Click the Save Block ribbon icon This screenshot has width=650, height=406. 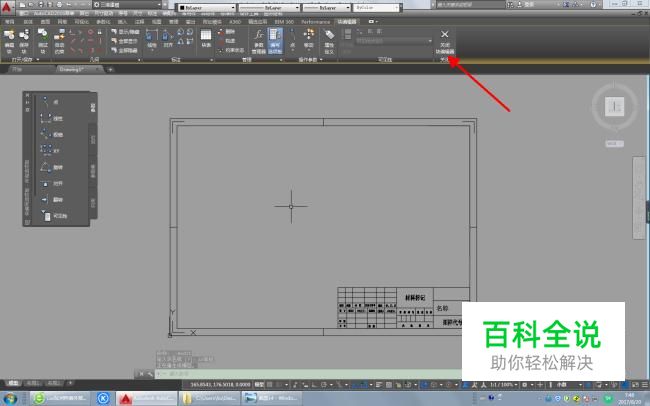coord(24,41)
